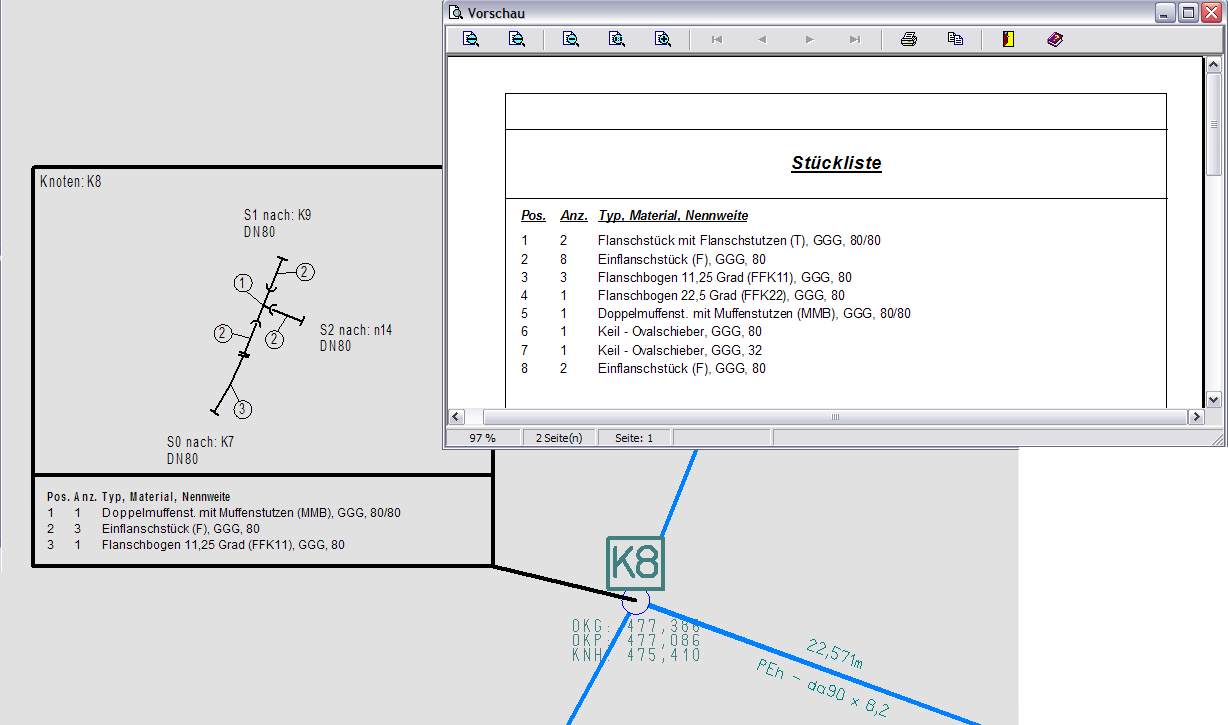1228x725 pixels.
Task: Click the fifth magnifier icon with plus
Action: [663, 39]
